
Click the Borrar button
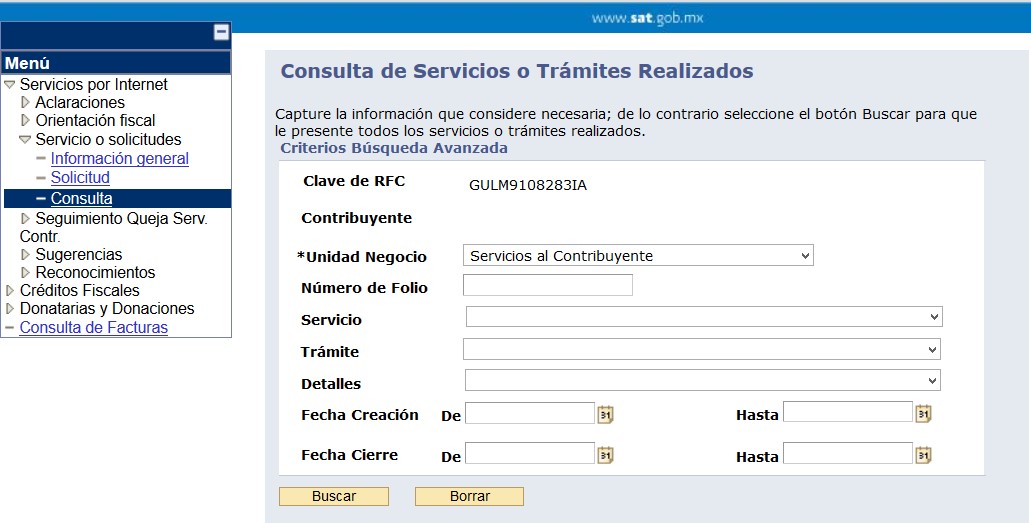(x=469, y=496)
